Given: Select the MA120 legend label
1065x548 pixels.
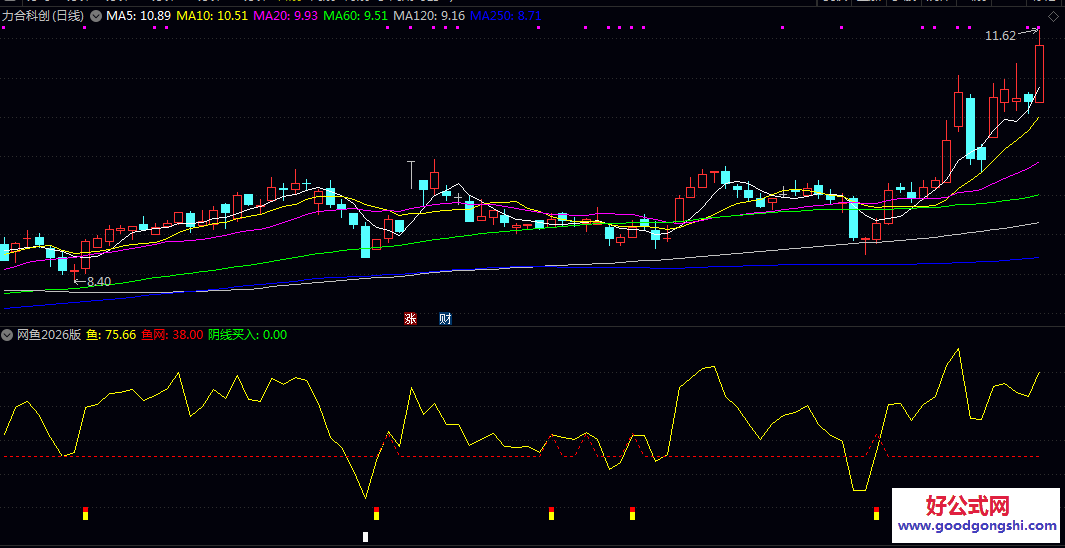Looking at the screenshot, I should [429, 17].
